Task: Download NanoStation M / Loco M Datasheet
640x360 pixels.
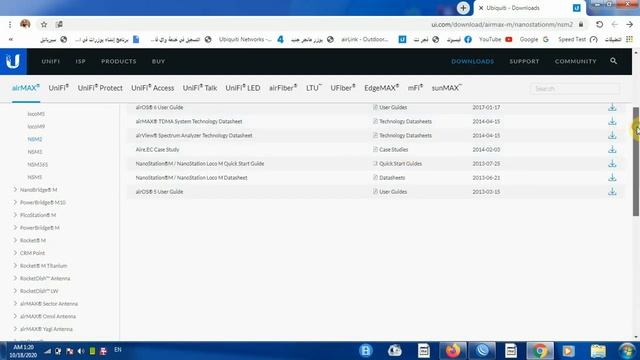Action: (612, 178)
